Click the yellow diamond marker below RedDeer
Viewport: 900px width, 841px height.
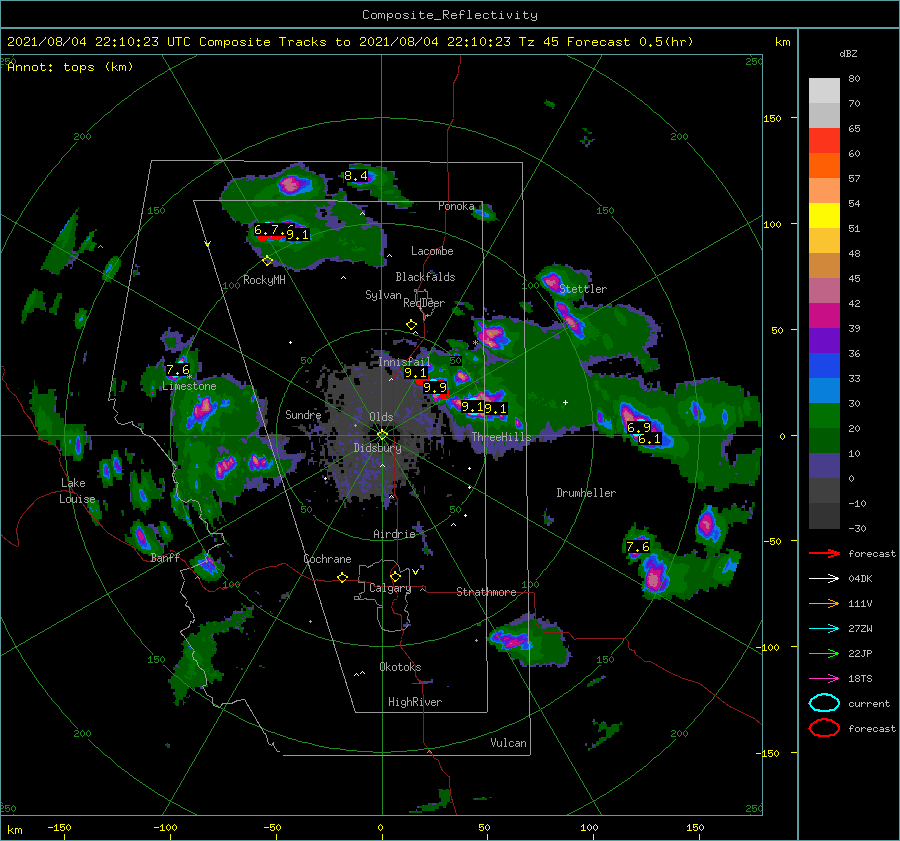[x=411, y=325]
